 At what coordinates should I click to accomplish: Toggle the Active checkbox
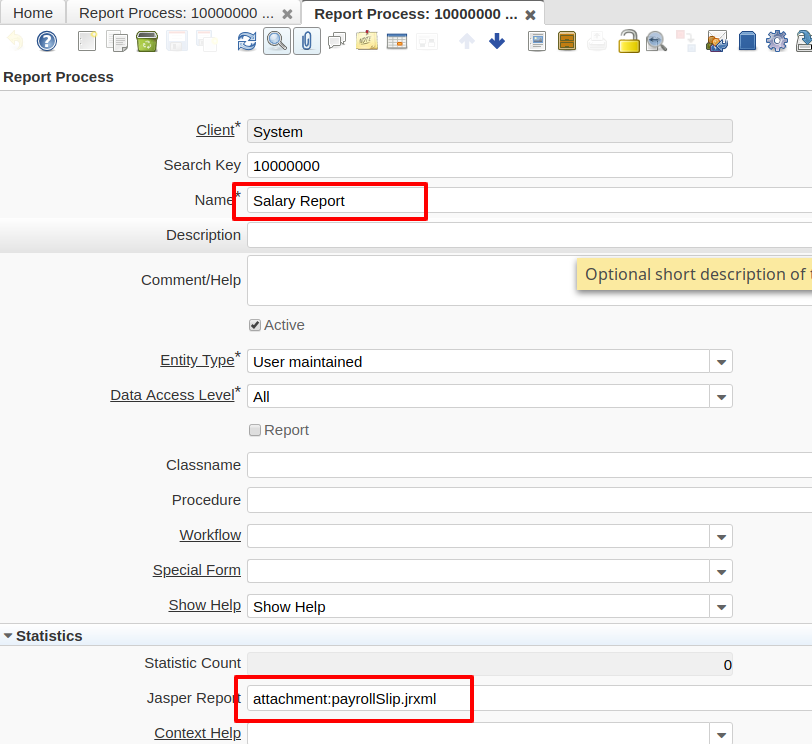(x=254, y=324)
